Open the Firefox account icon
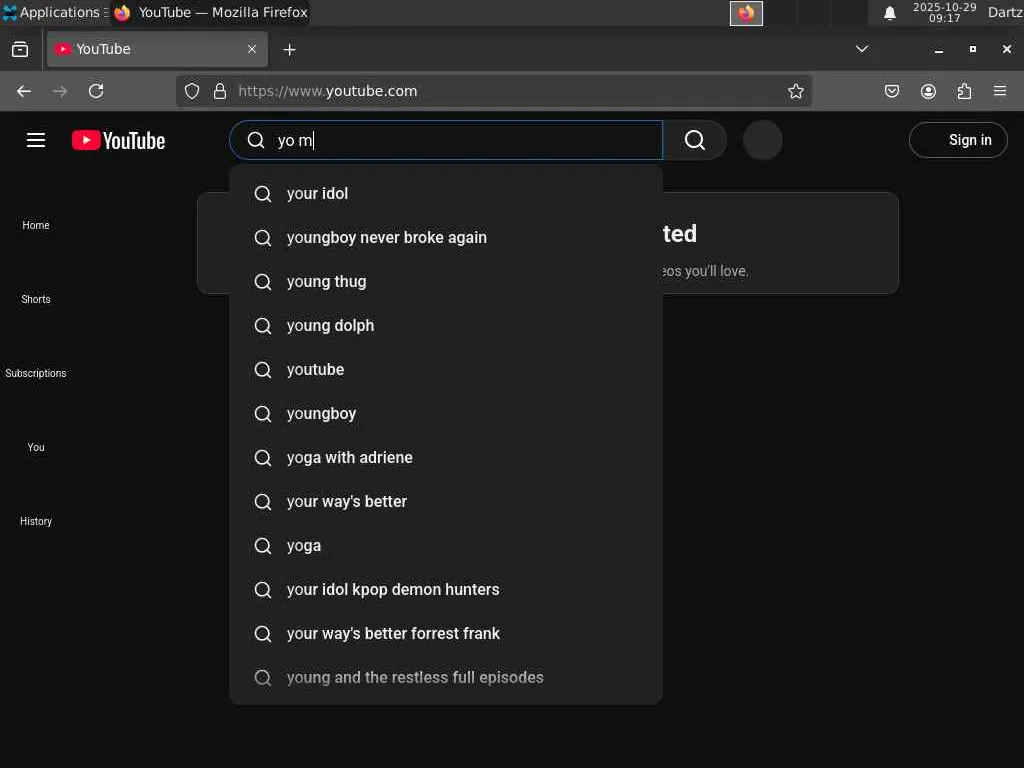Viewport: 1024px width, 768px height. click(x=928, y=91)
